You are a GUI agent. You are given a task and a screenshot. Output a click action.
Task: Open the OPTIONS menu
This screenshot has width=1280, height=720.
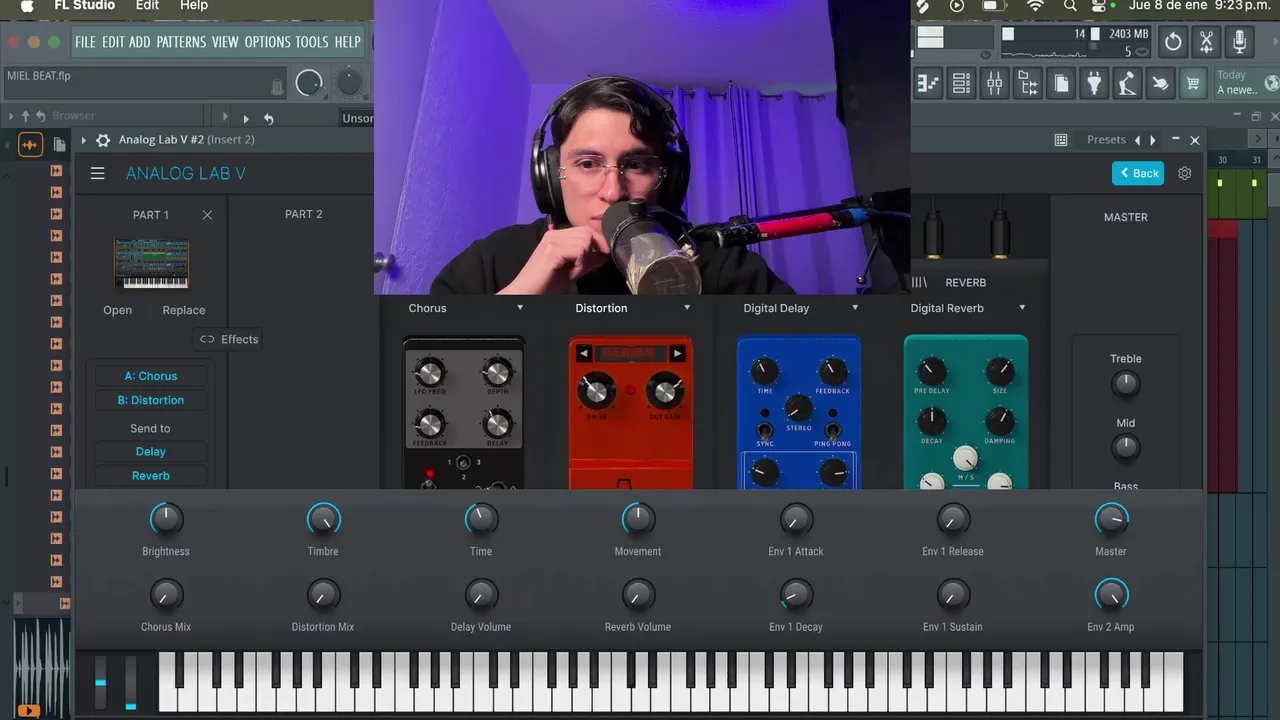coord(267,42)
